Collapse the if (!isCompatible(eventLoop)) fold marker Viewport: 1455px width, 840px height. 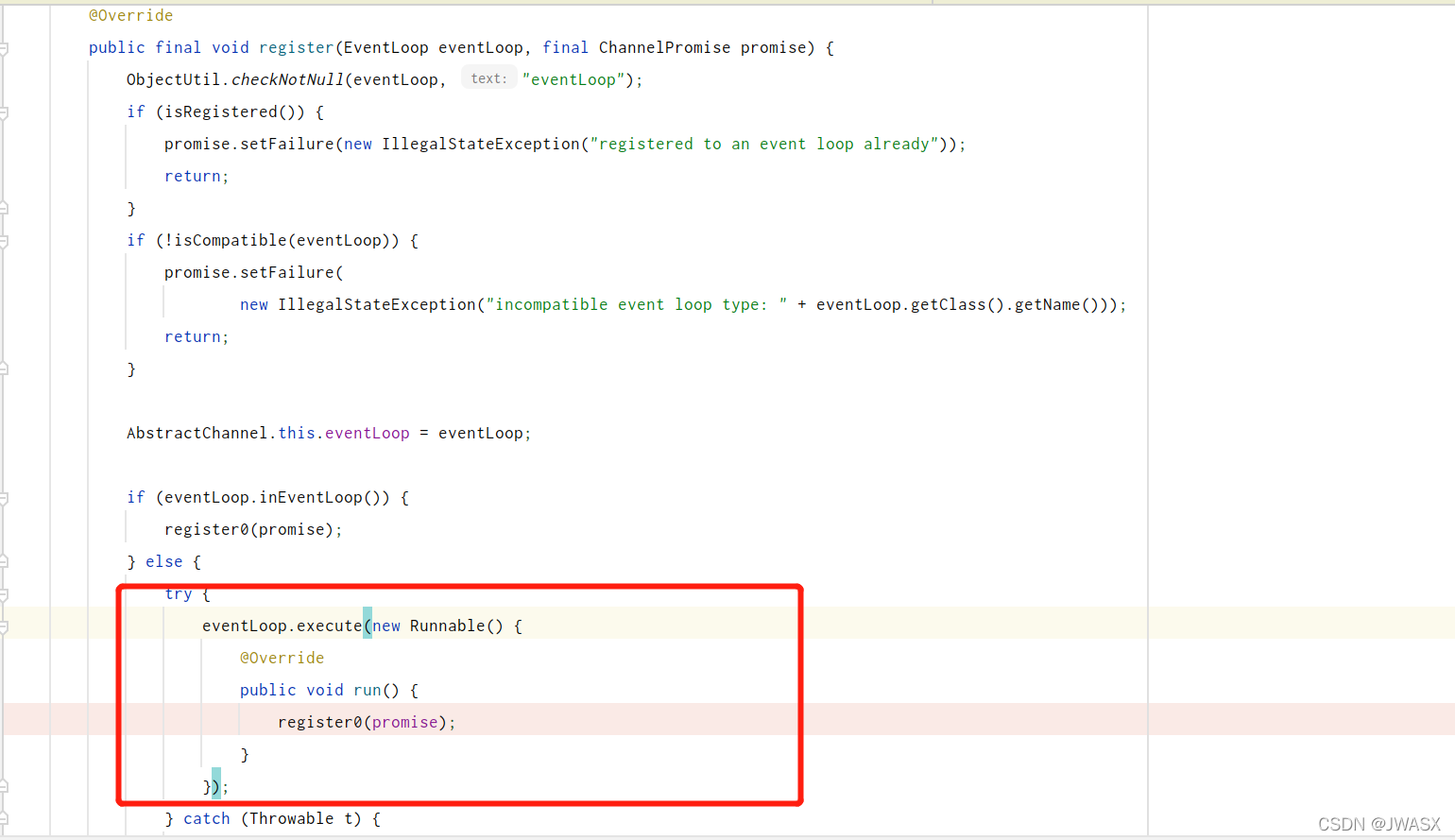[4, 241]
